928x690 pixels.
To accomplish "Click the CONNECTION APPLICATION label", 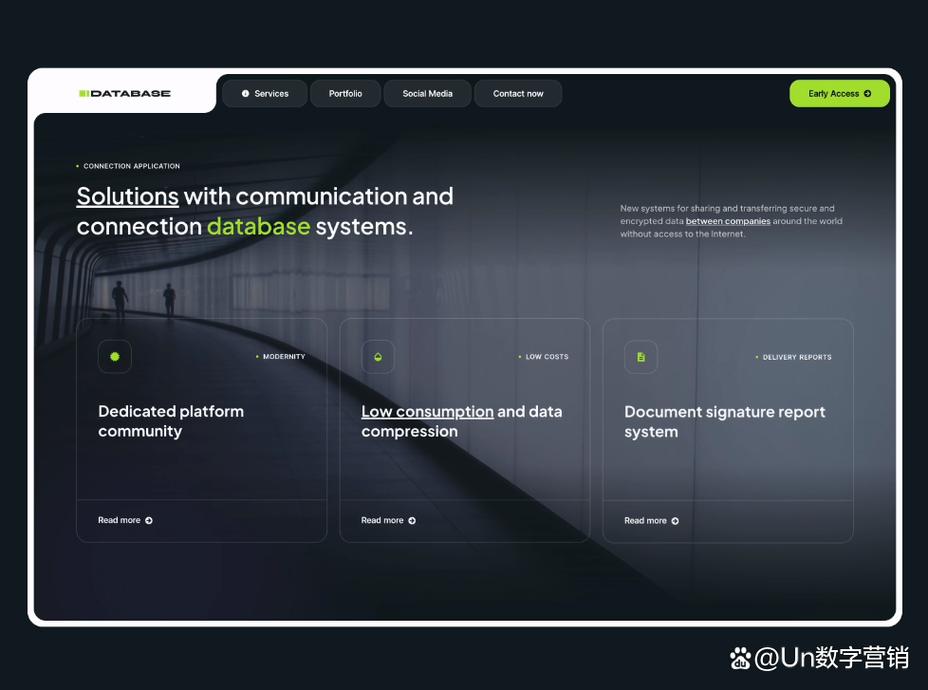I will 131,166.
